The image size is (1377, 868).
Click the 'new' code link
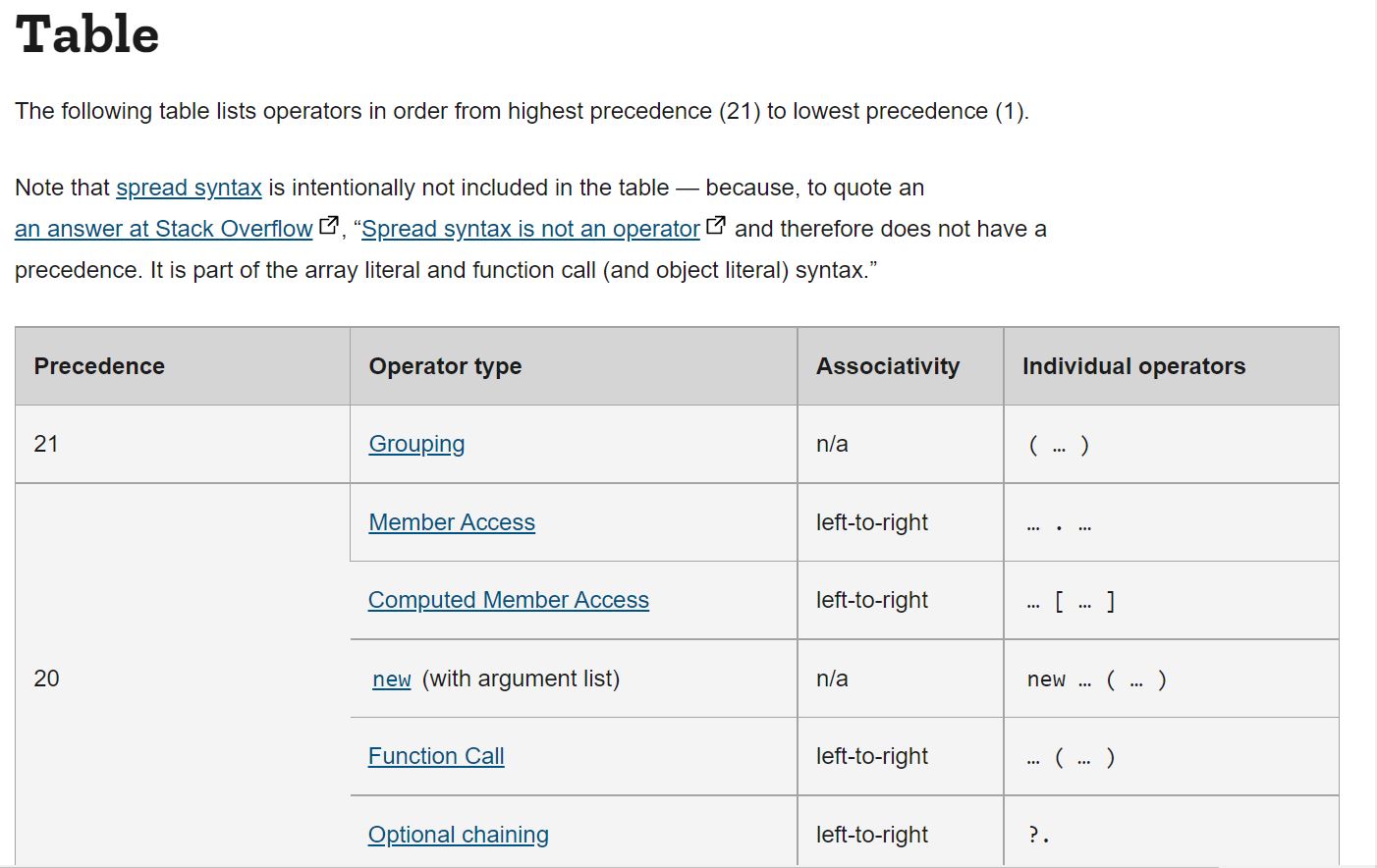[392, 679]
